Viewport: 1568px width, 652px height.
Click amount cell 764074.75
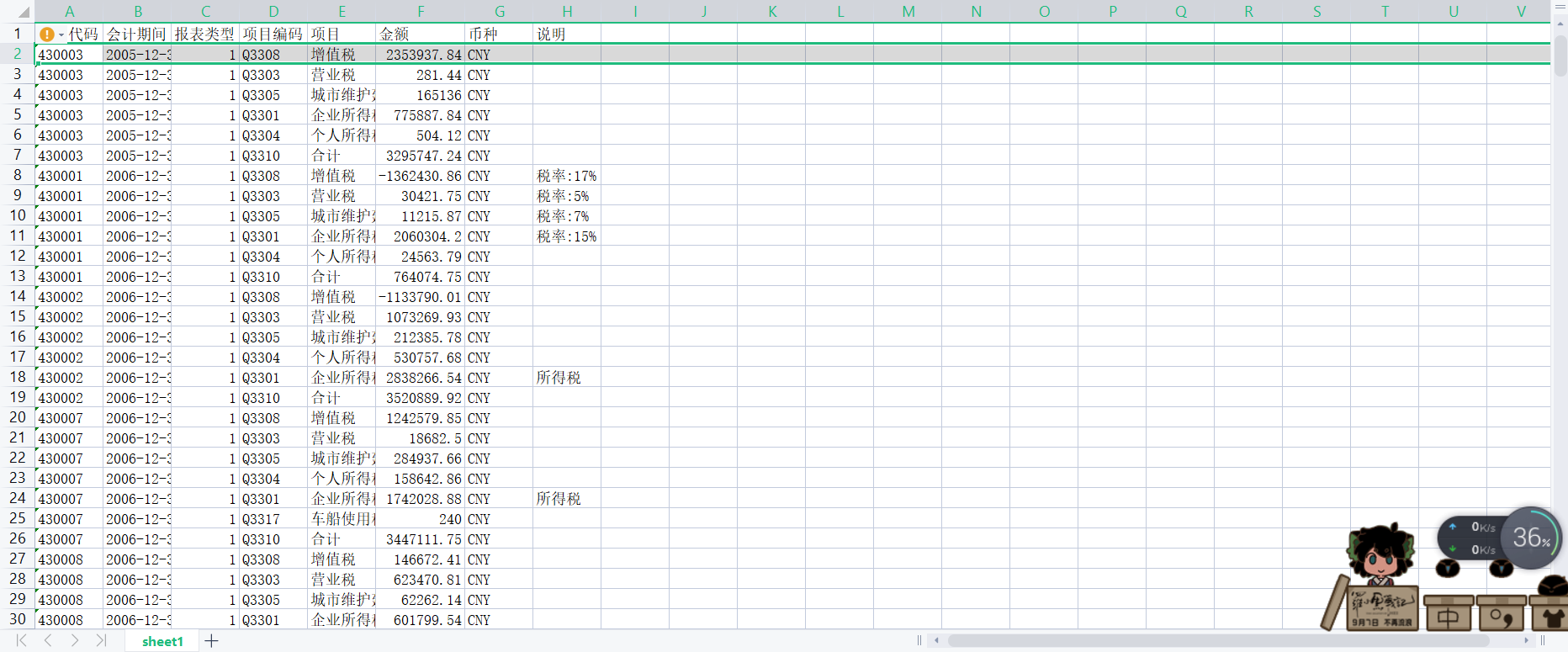coord(421,277)
